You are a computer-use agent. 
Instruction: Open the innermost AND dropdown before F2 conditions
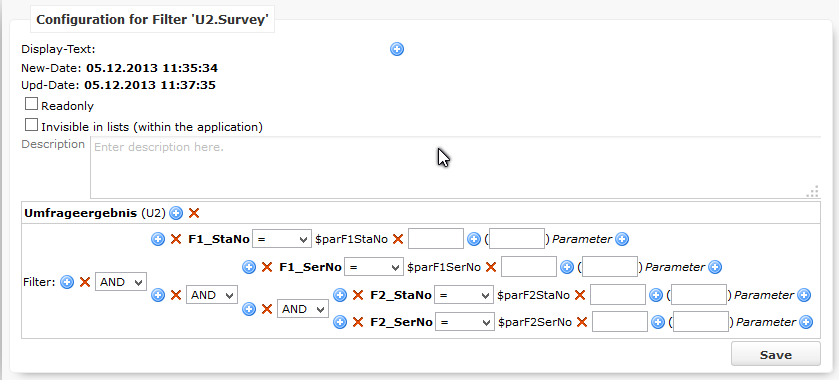point(302,309)
